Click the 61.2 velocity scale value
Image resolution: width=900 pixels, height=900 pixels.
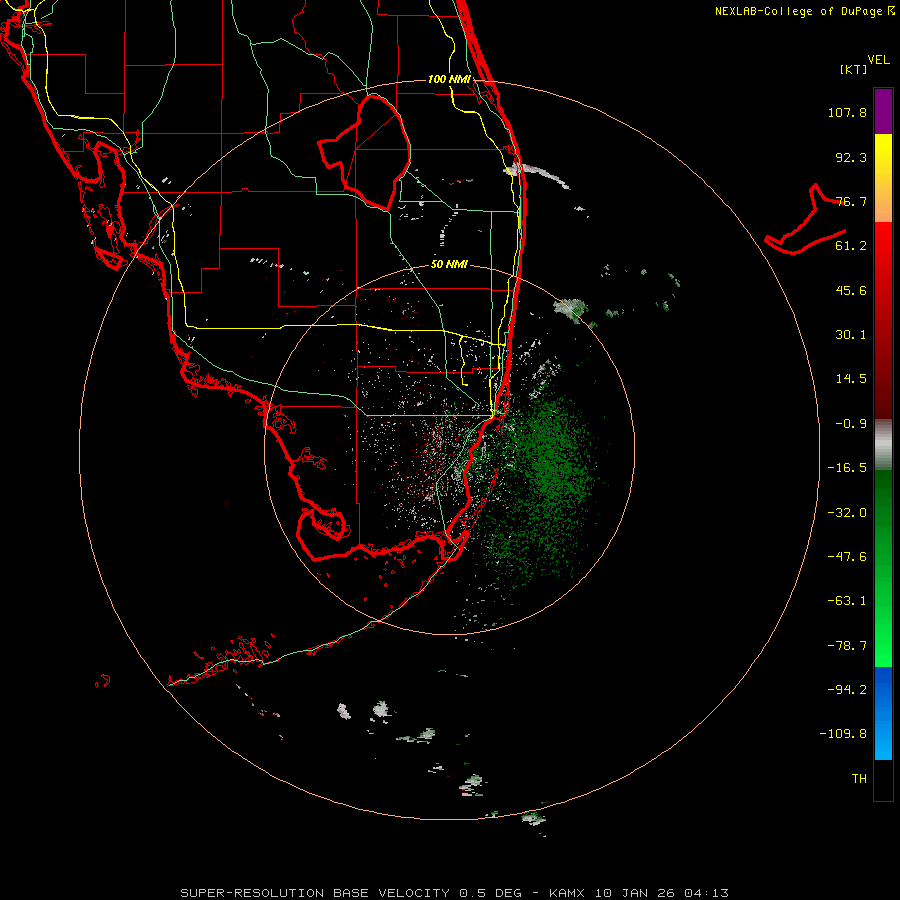[851, 246]
